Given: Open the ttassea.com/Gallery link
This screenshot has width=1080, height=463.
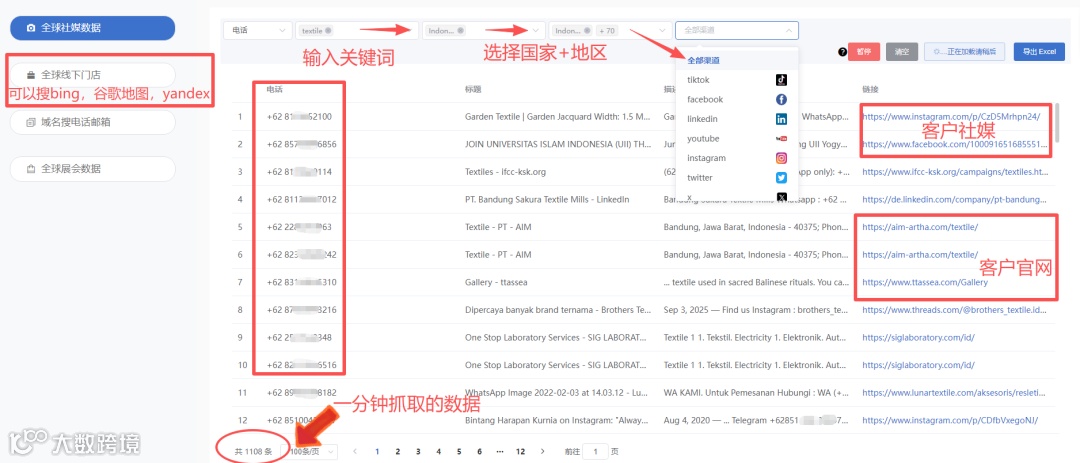Looking at the screenshot, I should (924, 282).
